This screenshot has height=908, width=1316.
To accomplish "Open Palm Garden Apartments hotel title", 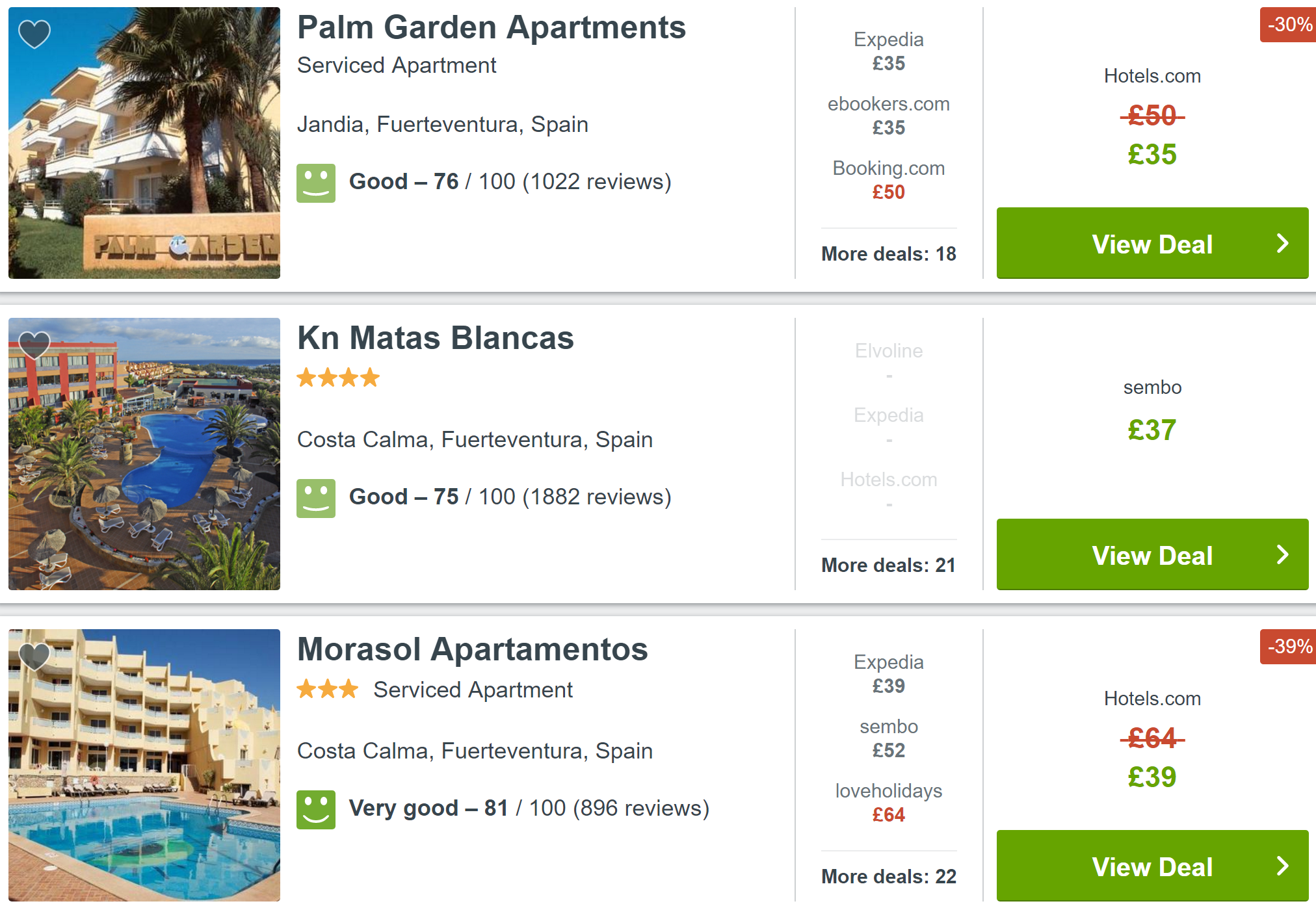I will (491, 27).
